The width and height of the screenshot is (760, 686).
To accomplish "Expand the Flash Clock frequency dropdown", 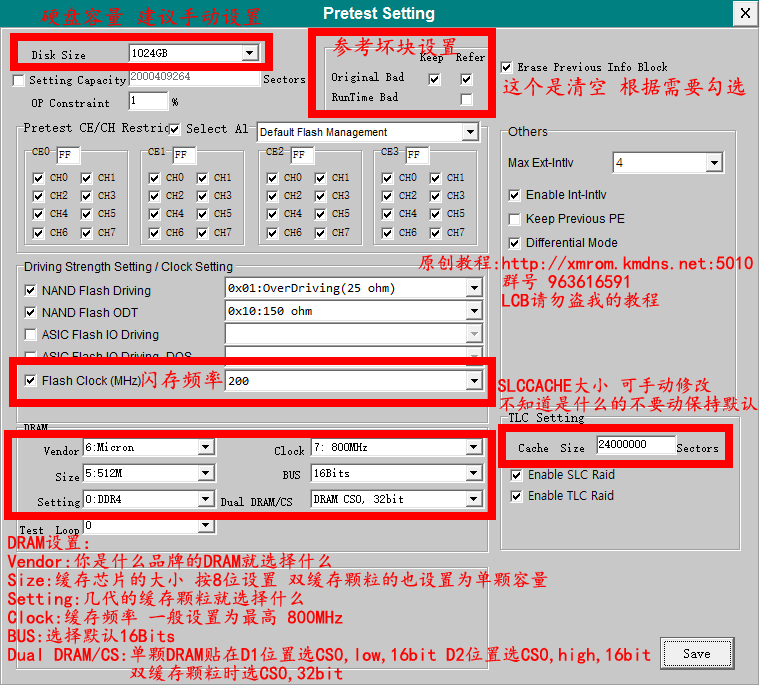I will point(474,381).
